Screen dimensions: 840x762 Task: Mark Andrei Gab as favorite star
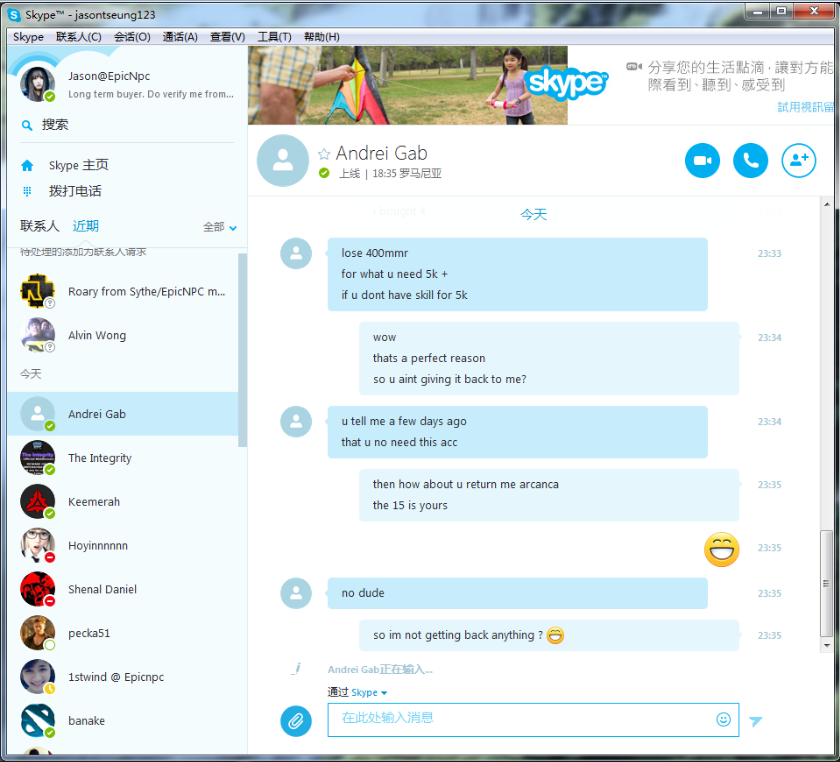pos(324,154)
